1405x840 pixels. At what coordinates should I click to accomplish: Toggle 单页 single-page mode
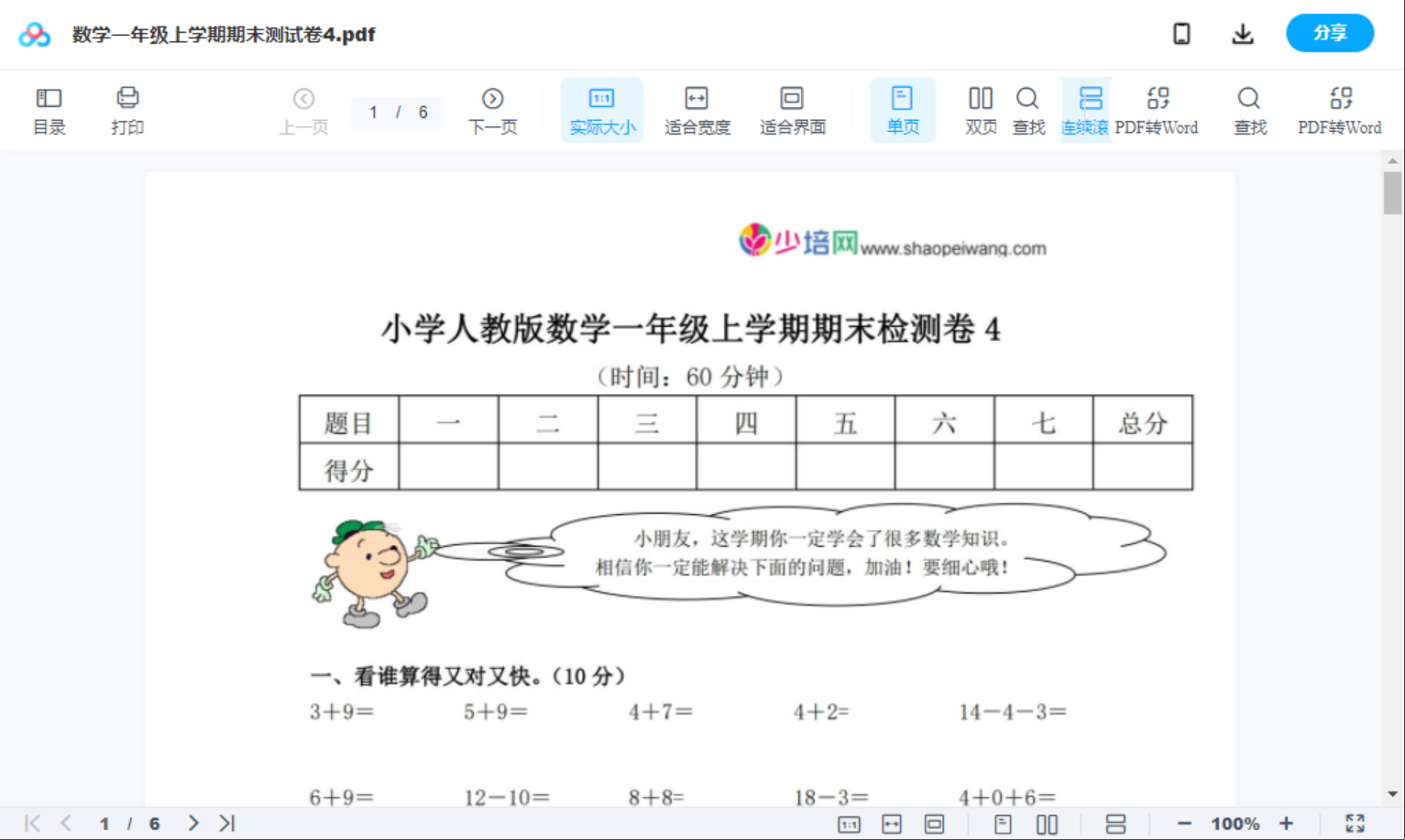[903, 109]
